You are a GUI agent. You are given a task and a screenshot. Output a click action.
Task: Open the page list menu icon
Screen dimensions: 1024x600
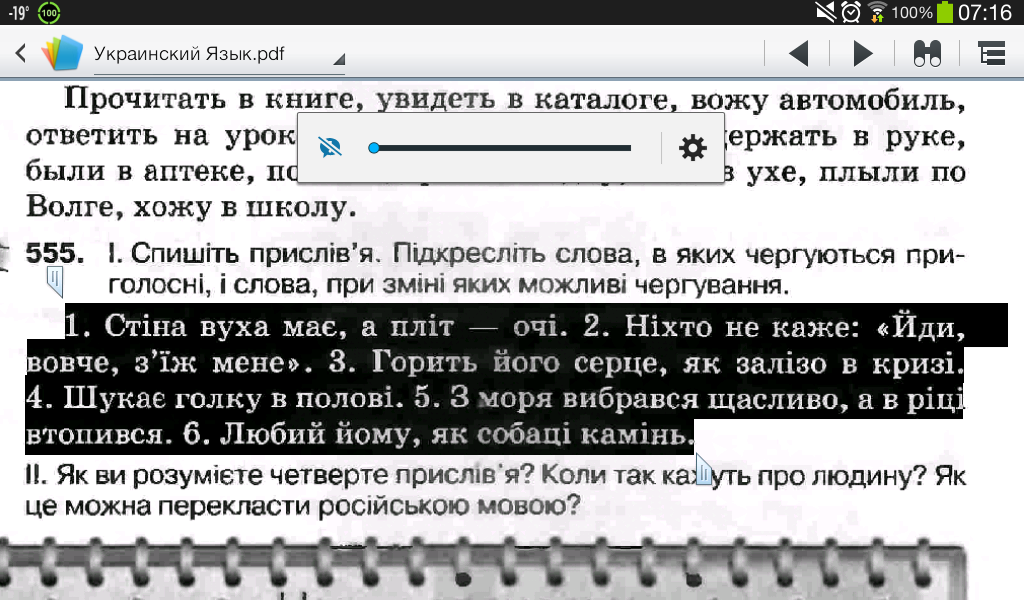click(991, 54)
